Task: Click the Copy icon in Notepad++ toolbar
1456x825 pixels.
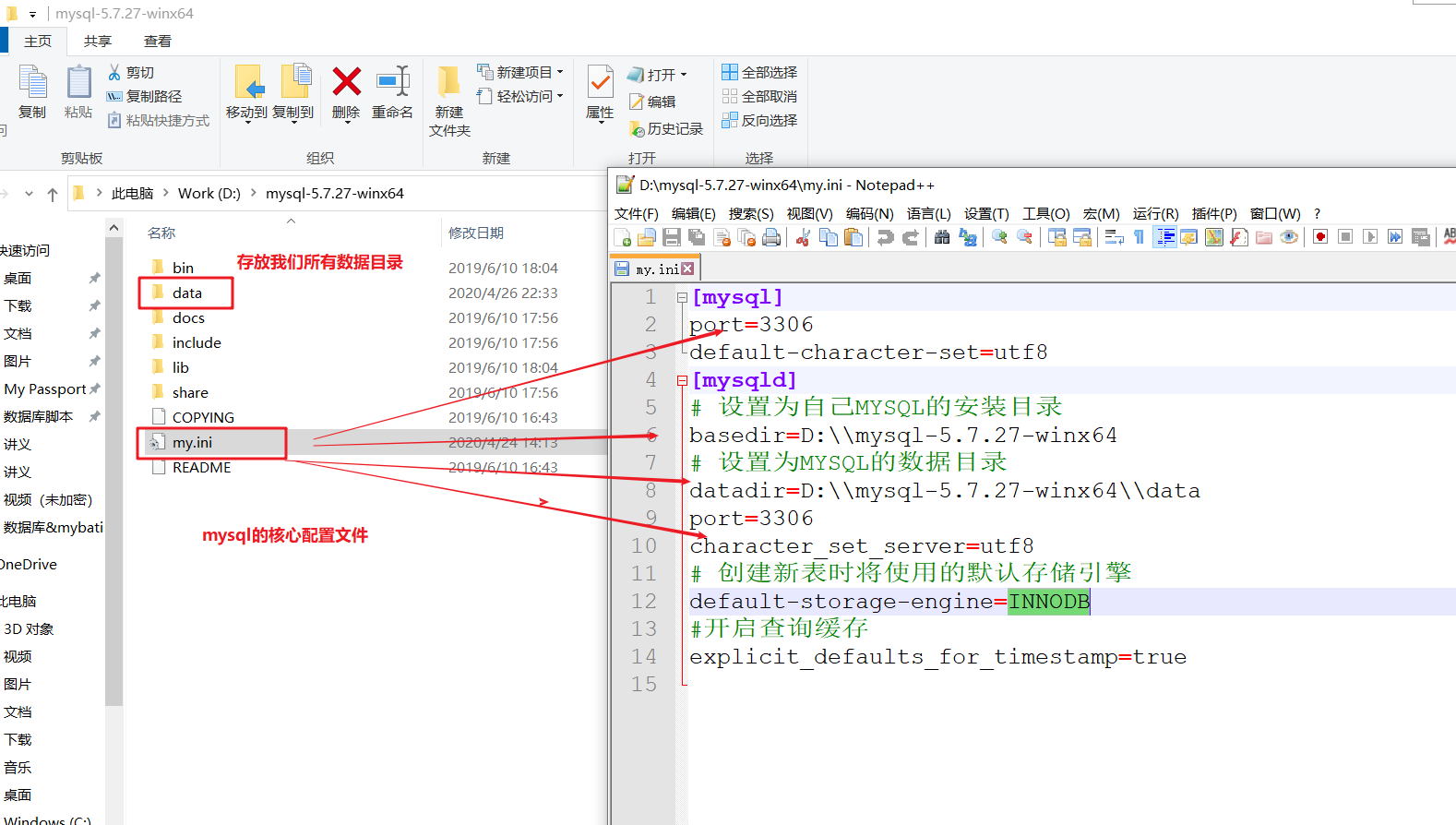Action: pyautogui.click(x=829, y=238)
